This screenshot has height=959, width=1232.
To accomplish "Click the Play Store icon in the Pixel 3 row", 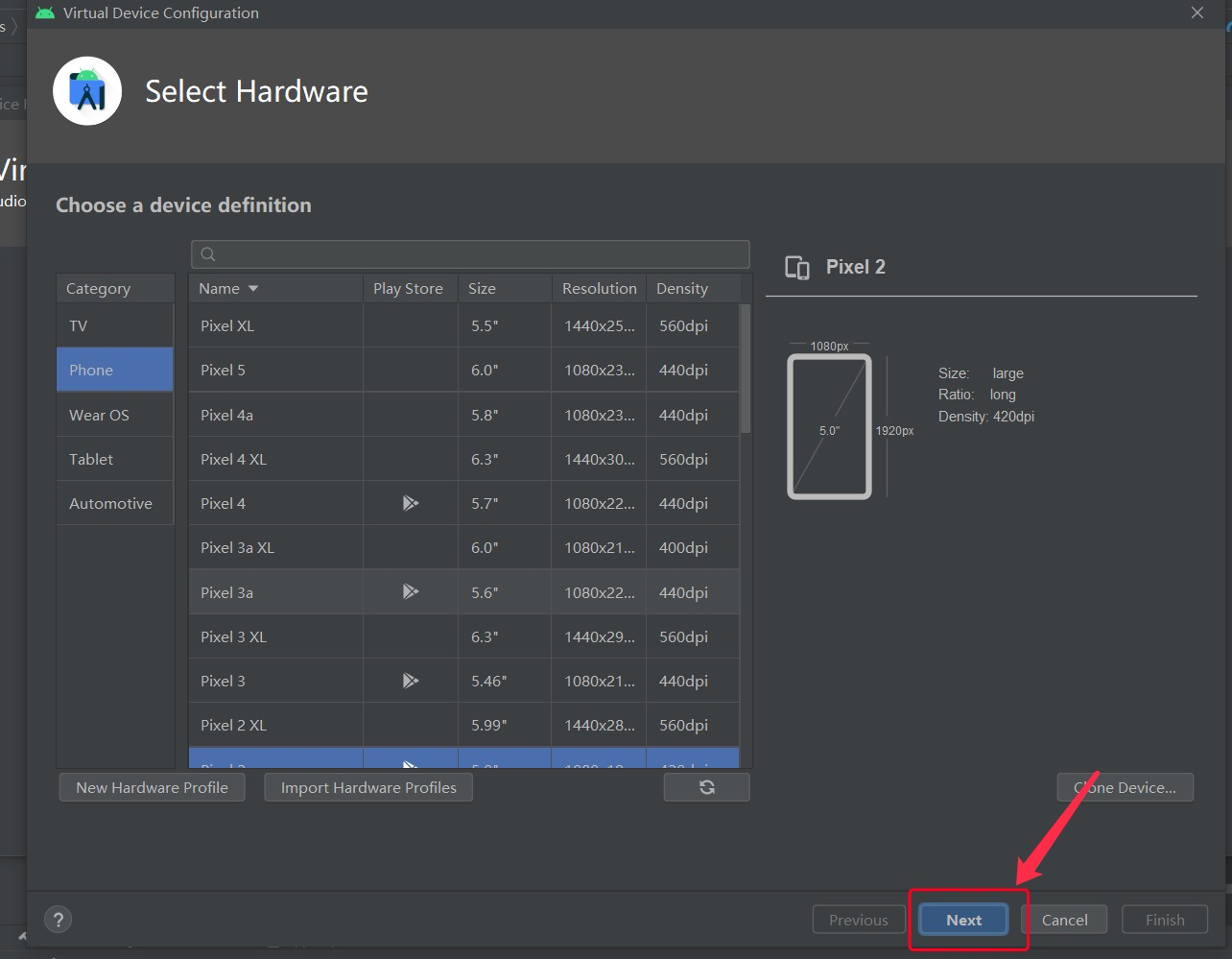I will [x=411, y=681].
